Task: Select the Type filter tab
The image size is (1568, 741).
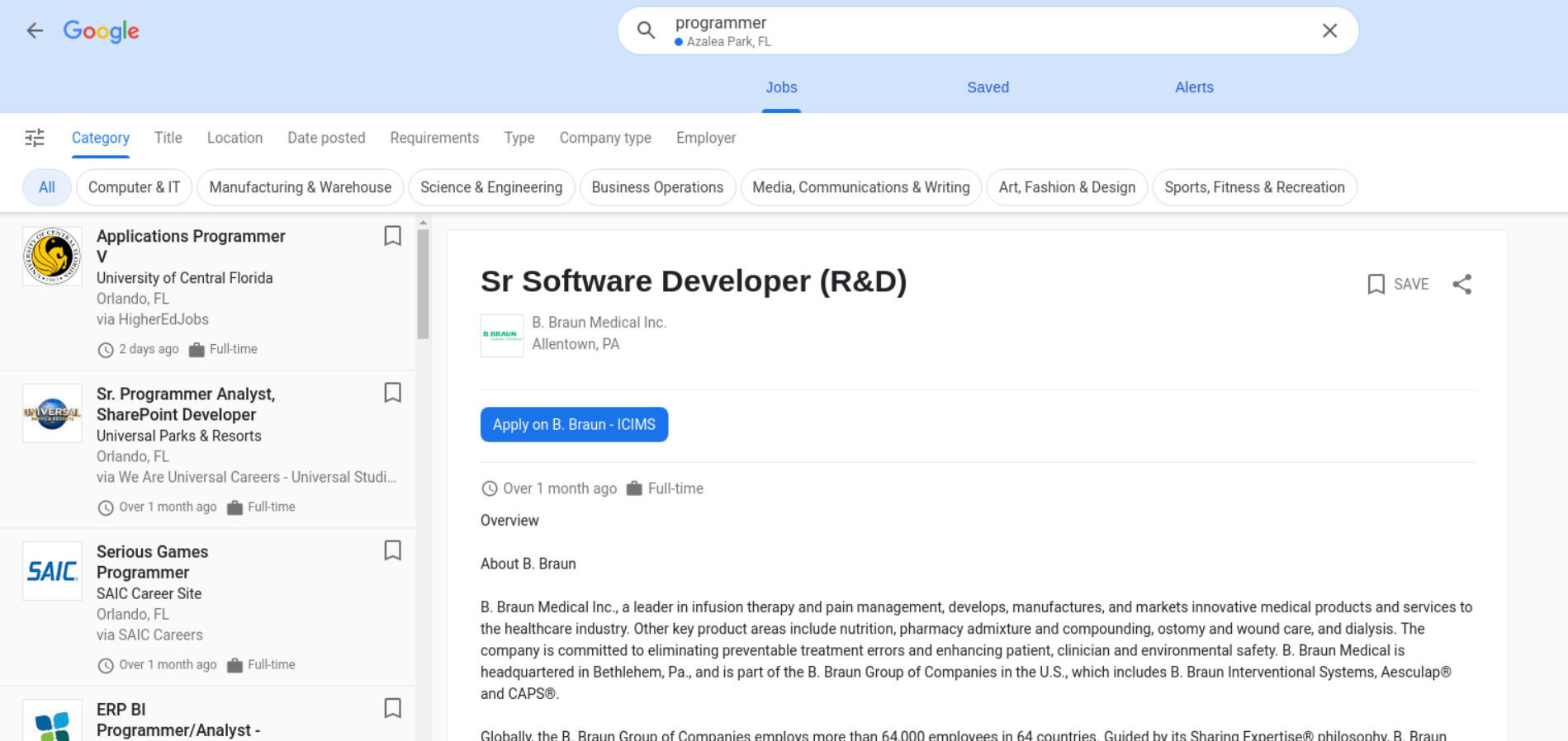Action: (x=519, y=138)
